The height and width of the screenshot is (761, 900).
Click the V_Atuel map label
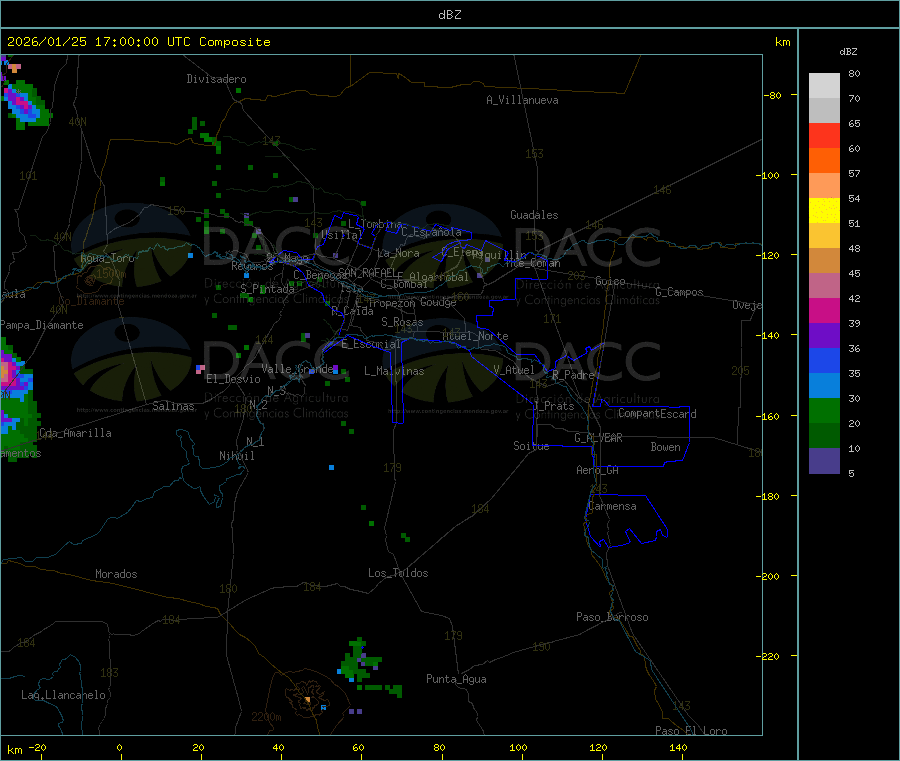coord(514,370)
